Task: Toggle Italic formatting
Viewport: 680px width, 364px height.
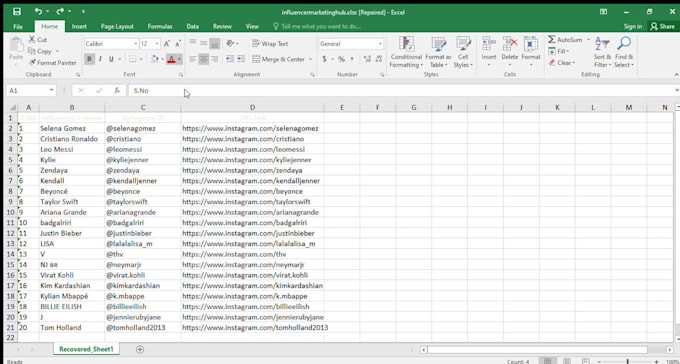Action: point(100,59)
